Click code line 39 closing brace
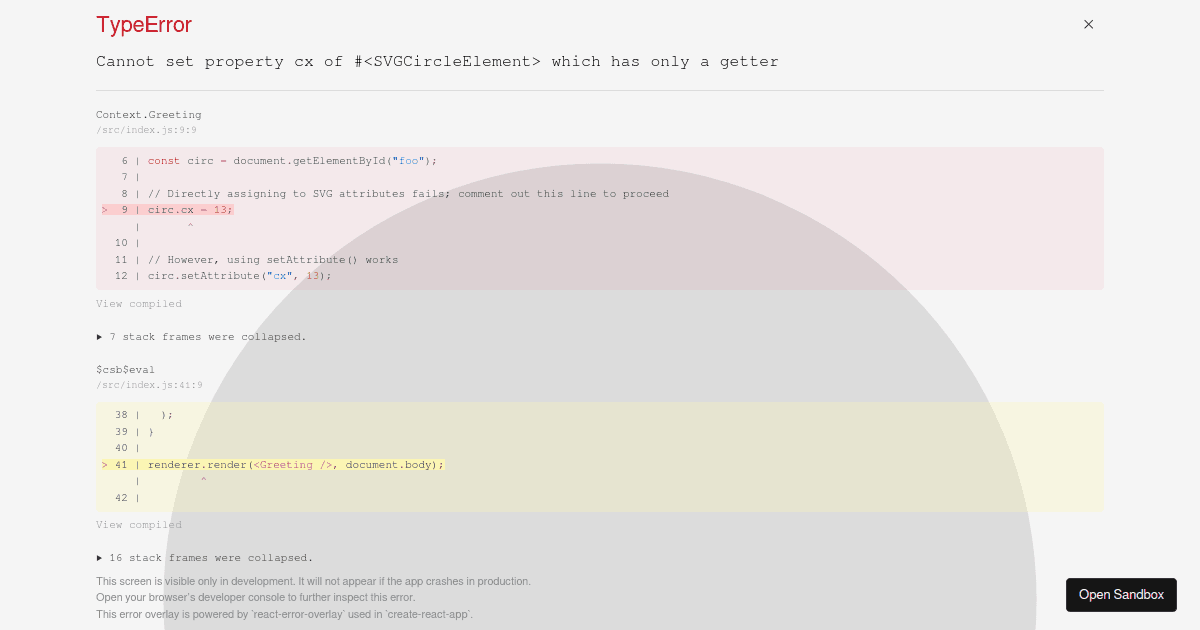Screen dimensions: 1200x630 click(151, 432)
